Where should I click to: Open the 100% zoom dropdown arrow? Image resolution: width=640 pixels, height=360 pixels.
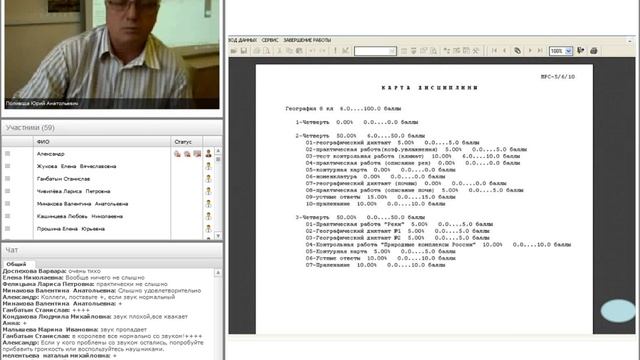(x=569, y=51)
